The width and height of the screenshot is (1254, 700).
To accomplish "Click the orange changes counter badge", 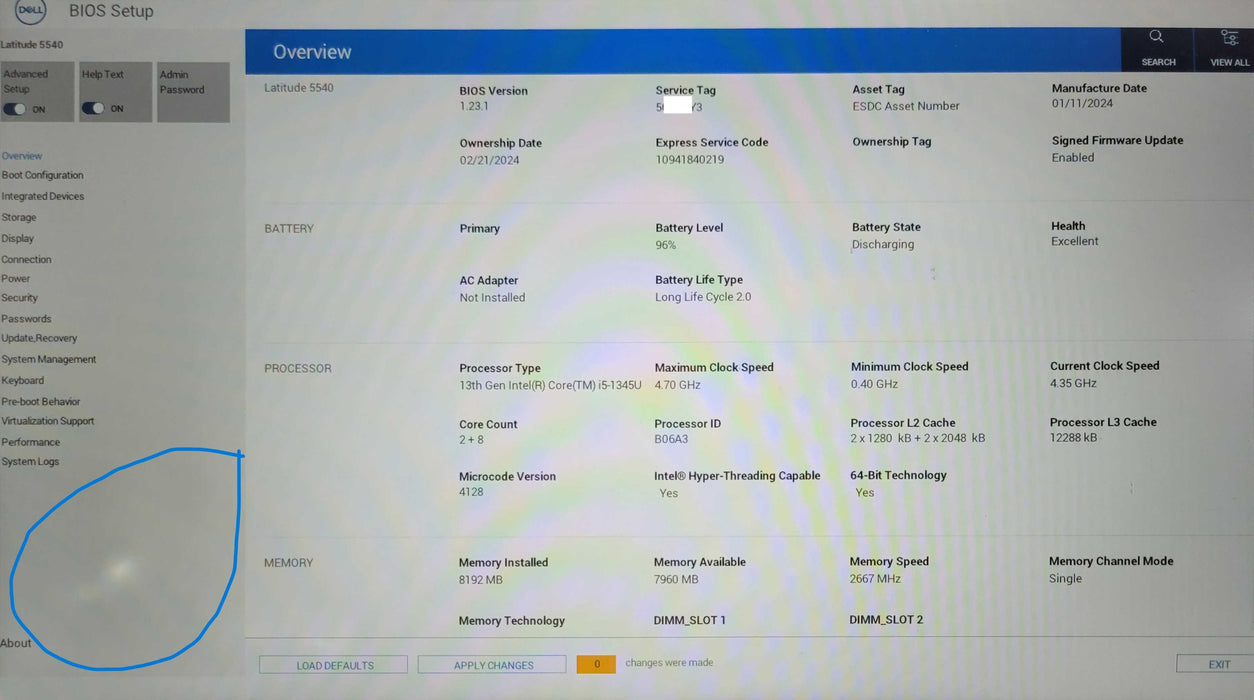I will 596,664.
